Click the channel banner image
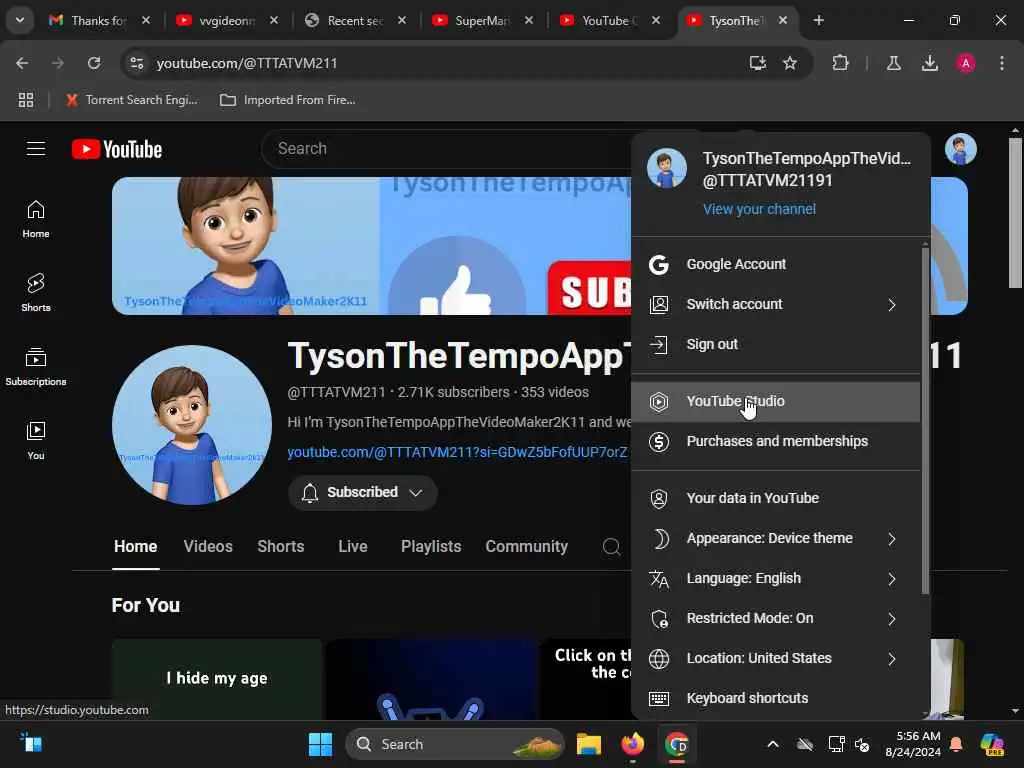Screen dimensions: 1024x768 pyautogui.click(x=372, y=246)
